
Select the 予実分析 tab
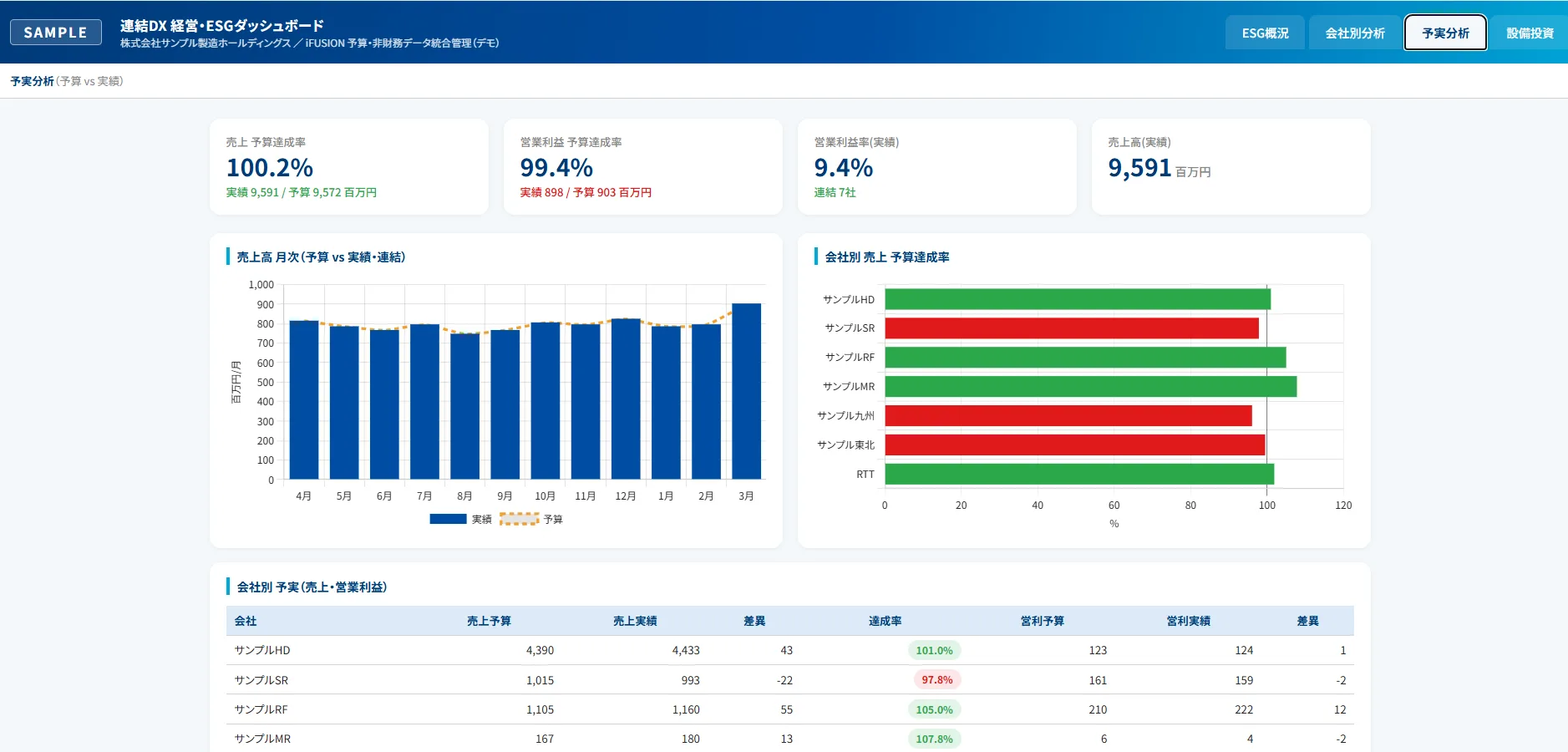[x=1445, y=33]
